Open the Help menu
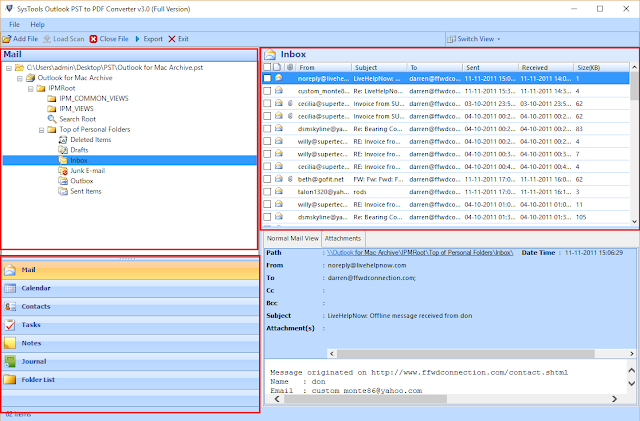640x421 pixels. [x=37, y=25]
